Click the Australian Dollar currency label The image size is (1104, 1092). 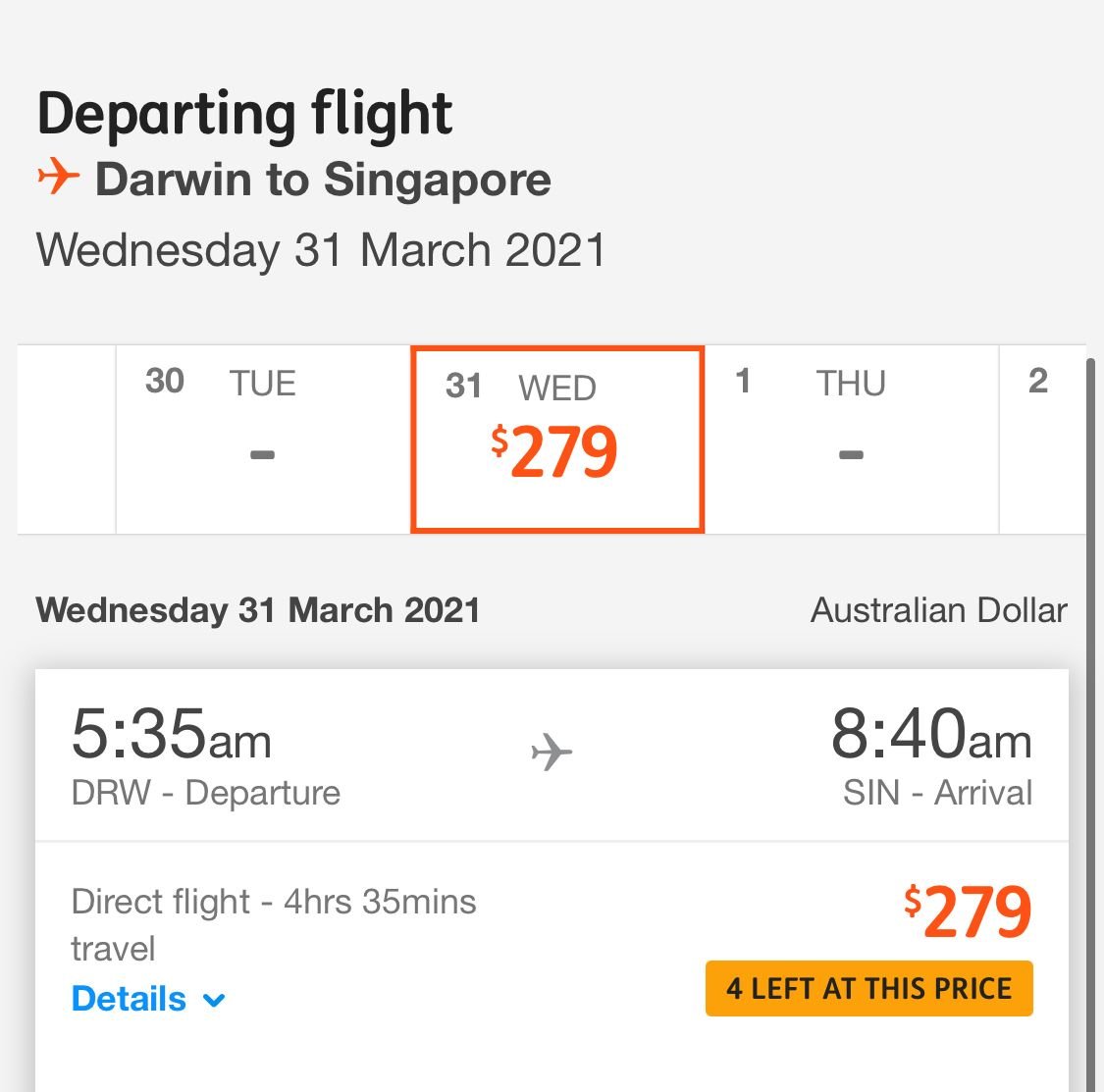938,609
